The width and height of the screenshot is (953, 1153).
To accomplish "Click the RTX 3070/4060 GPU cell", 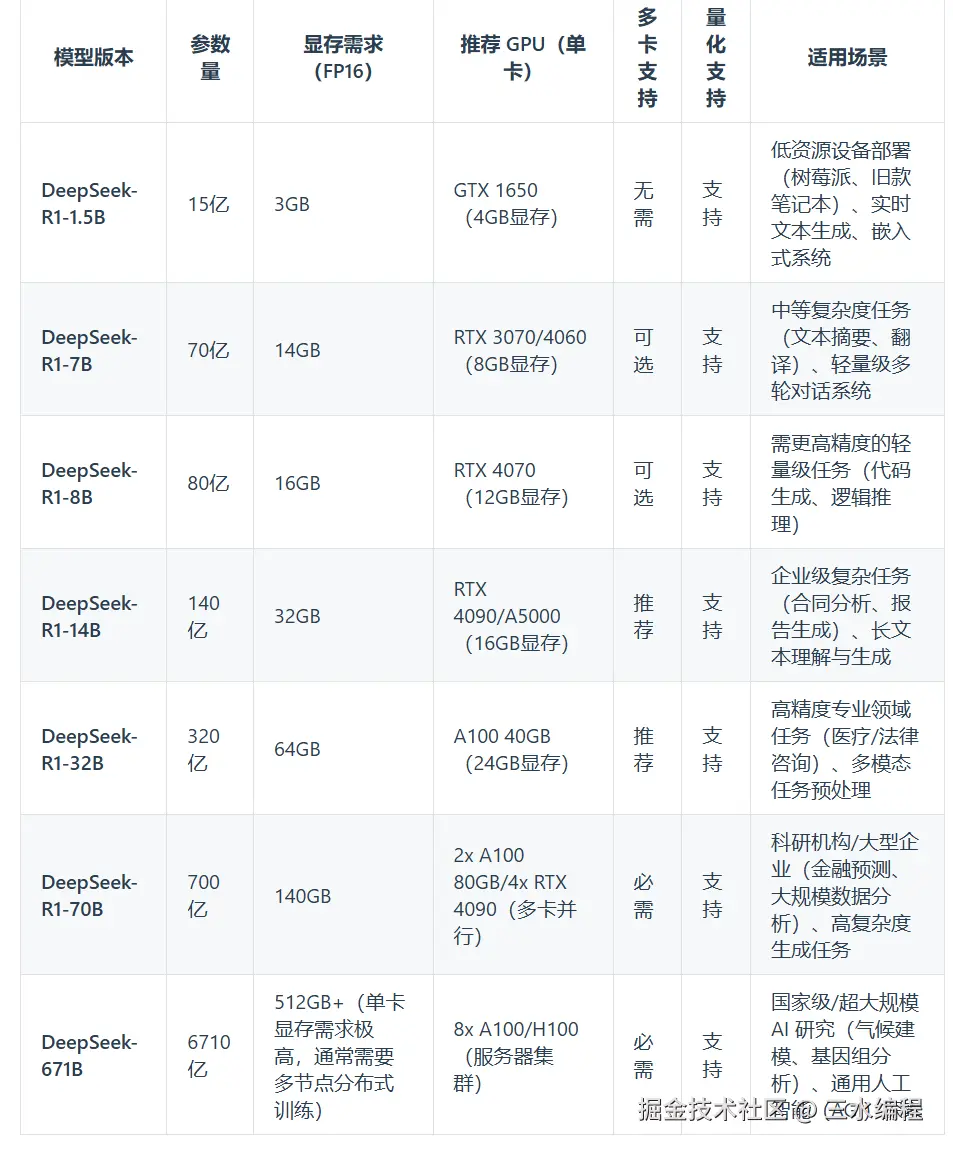I will pos(519,350).
